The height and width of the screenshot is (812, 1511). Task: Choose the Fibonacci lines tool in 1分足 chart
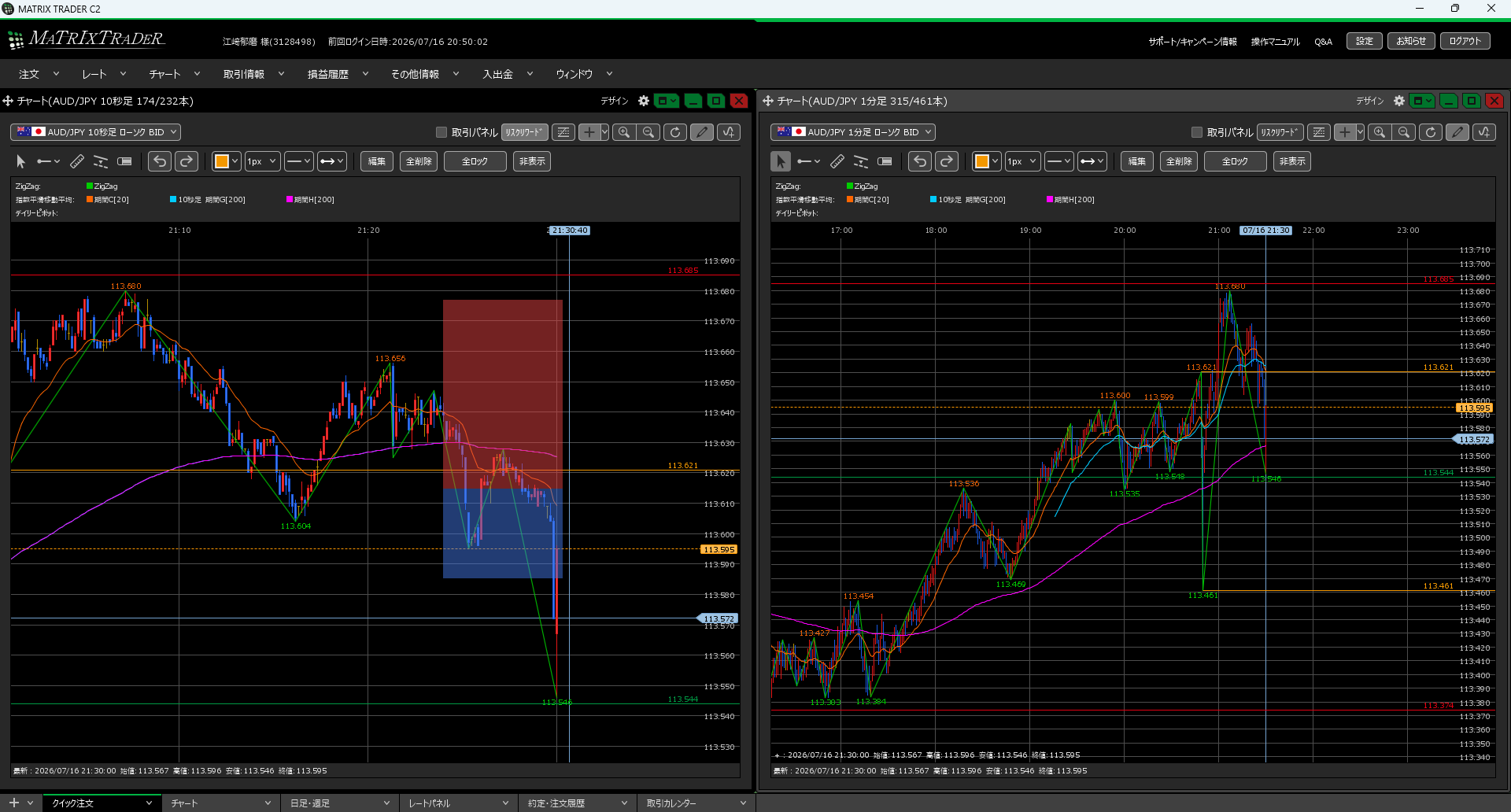click(x=861, y=161)
